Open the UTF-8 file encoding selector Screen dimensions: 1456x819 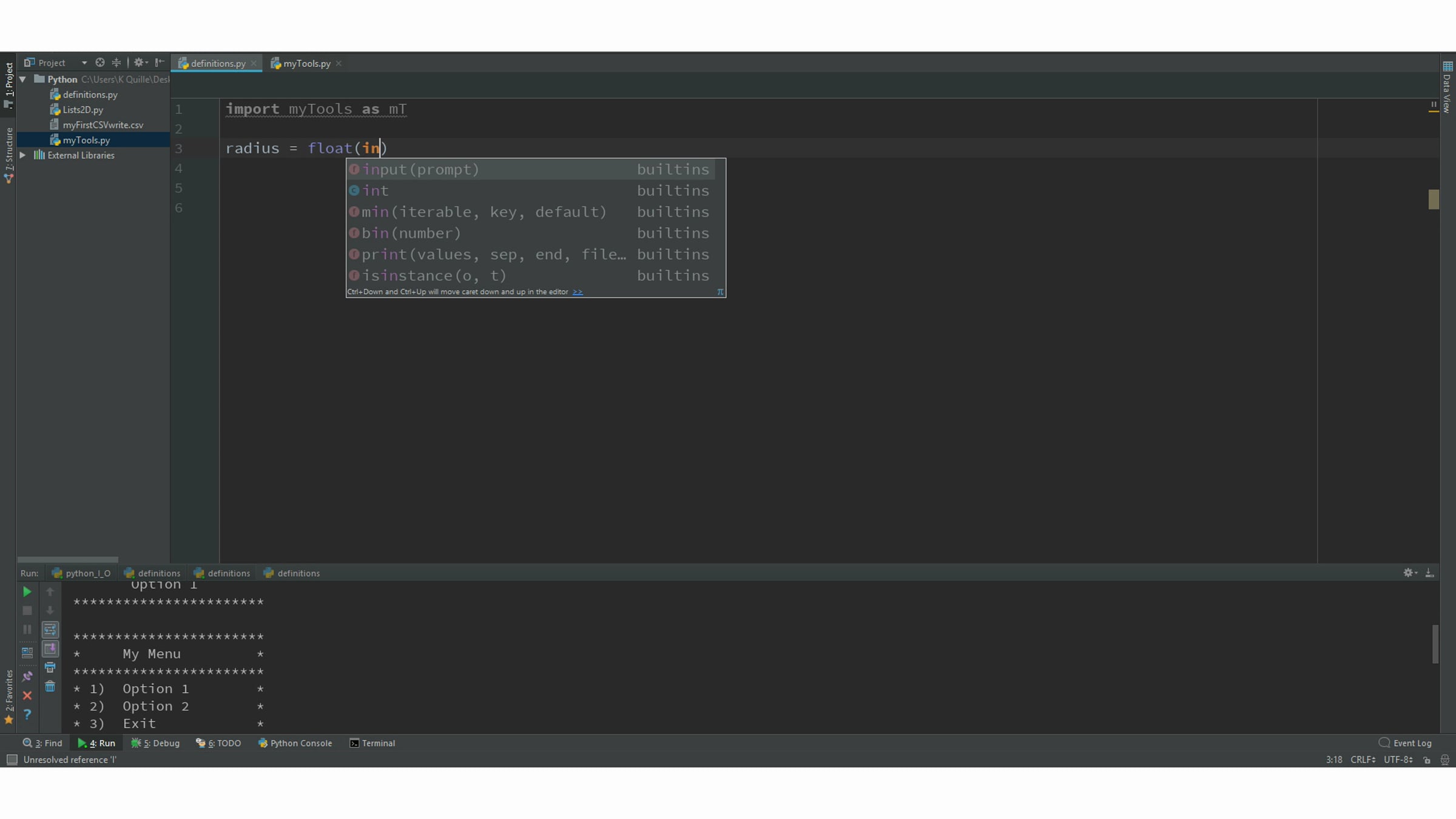[x=1398, y=760]
